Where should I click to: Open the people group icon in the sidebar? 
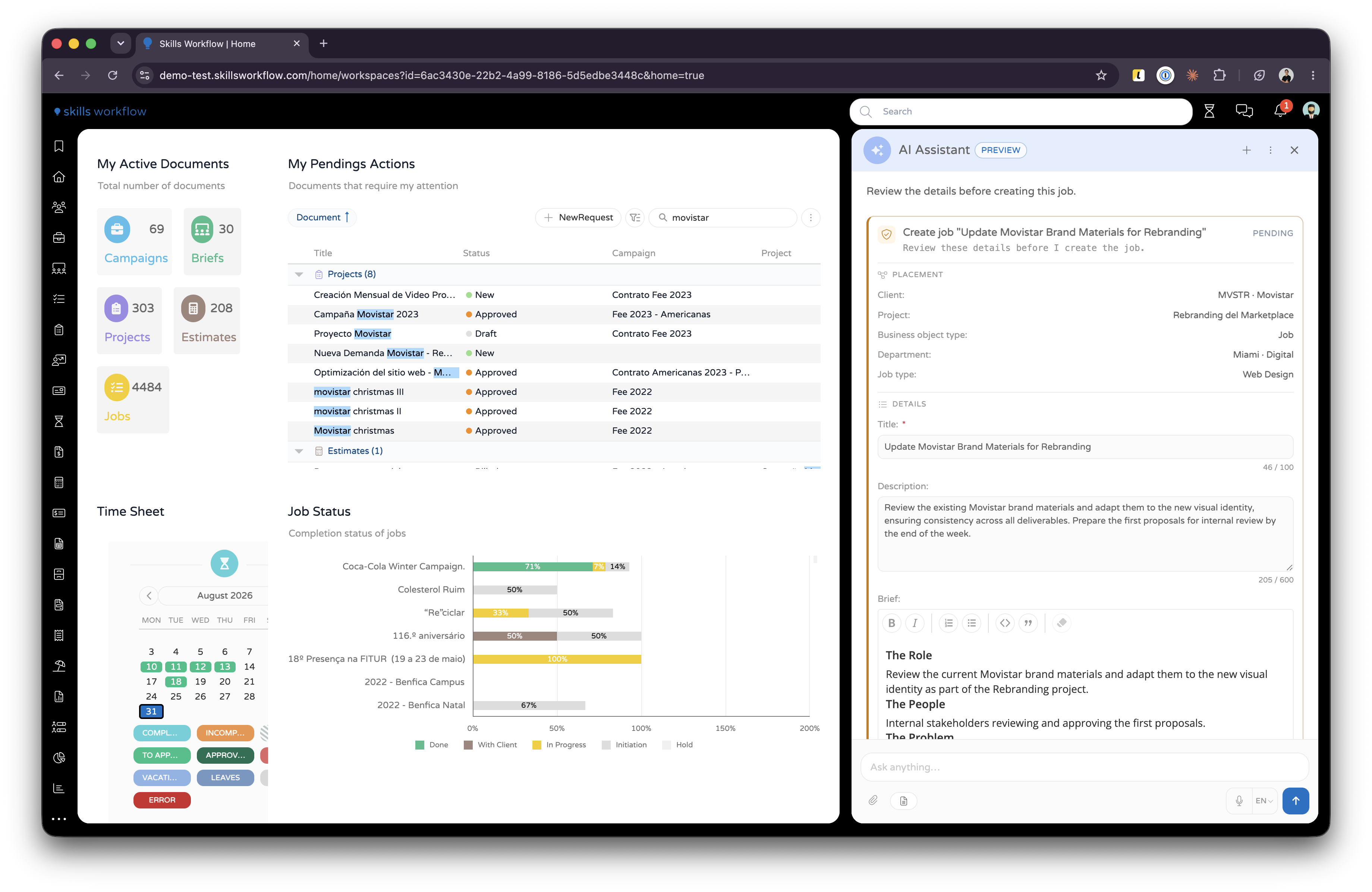pyautogui.click(x=59, y=207)
